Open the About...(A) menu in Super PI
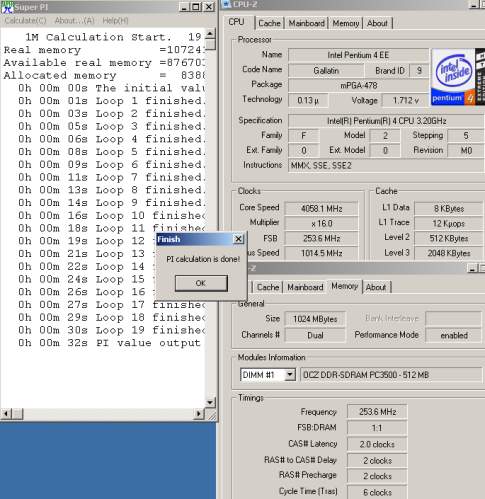 point(74,21)
